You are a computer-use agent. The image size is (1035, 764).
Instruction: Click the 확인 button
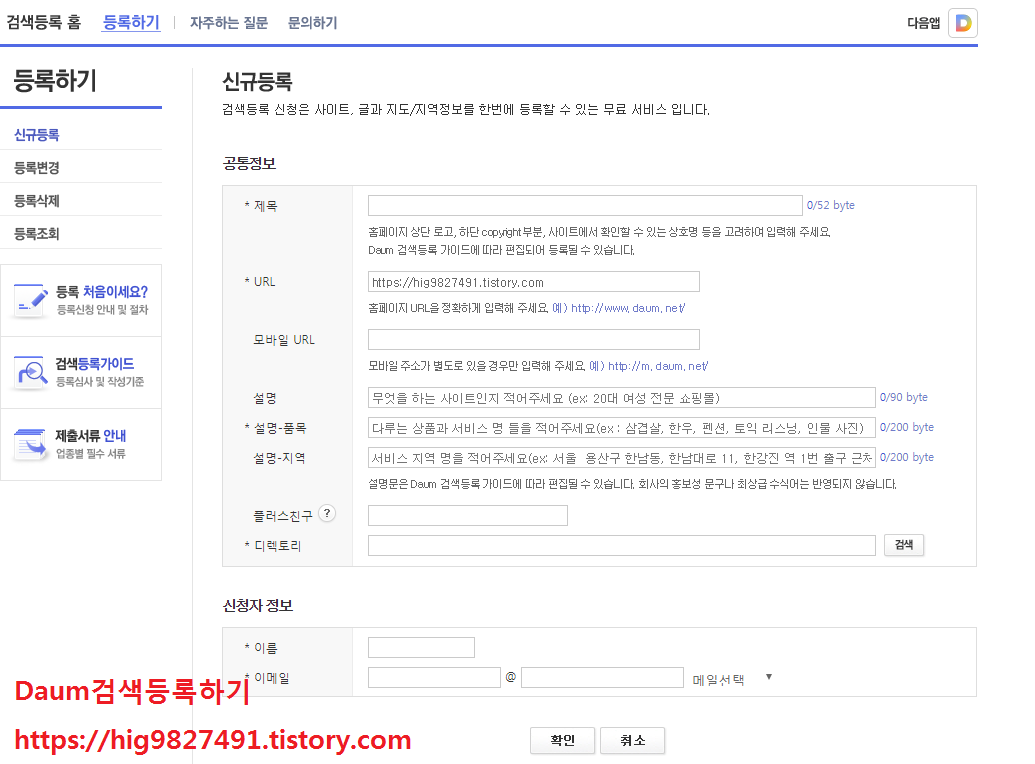(562, 740)
